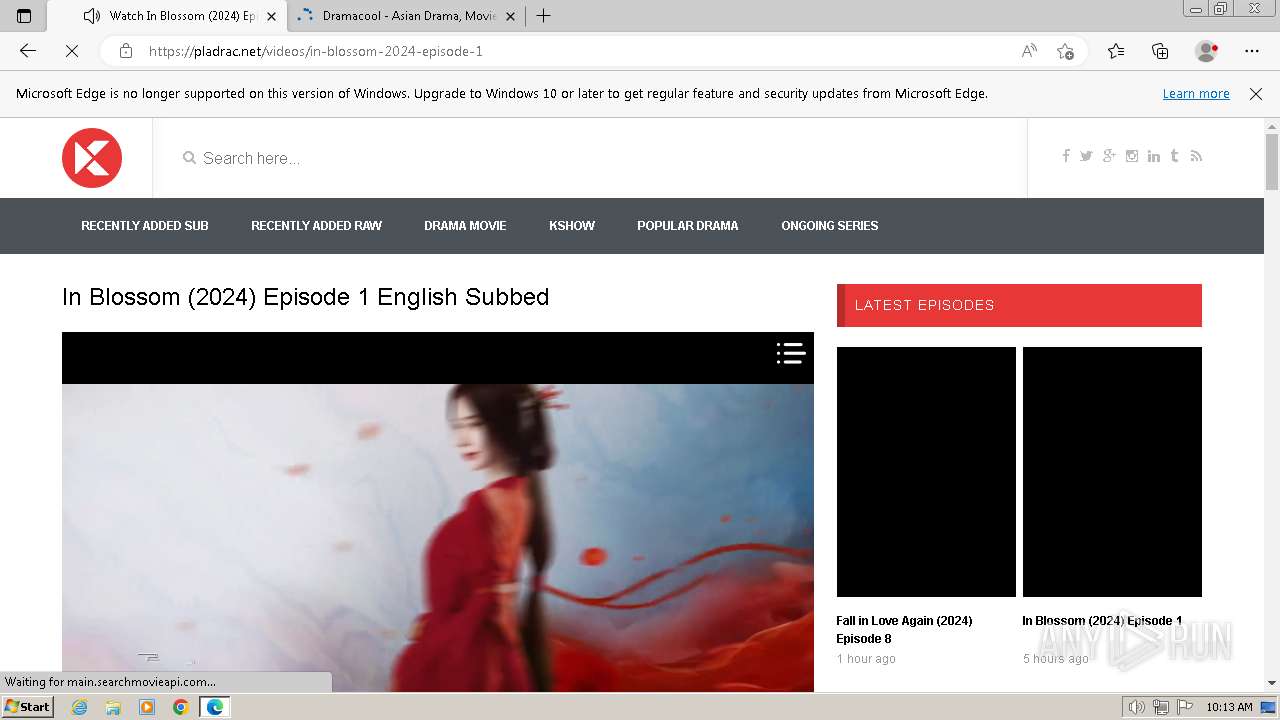Click the Latest Episodes header
This screenshot has height=720, width=1280.
pyautogui.click(x=1019, y=305)
